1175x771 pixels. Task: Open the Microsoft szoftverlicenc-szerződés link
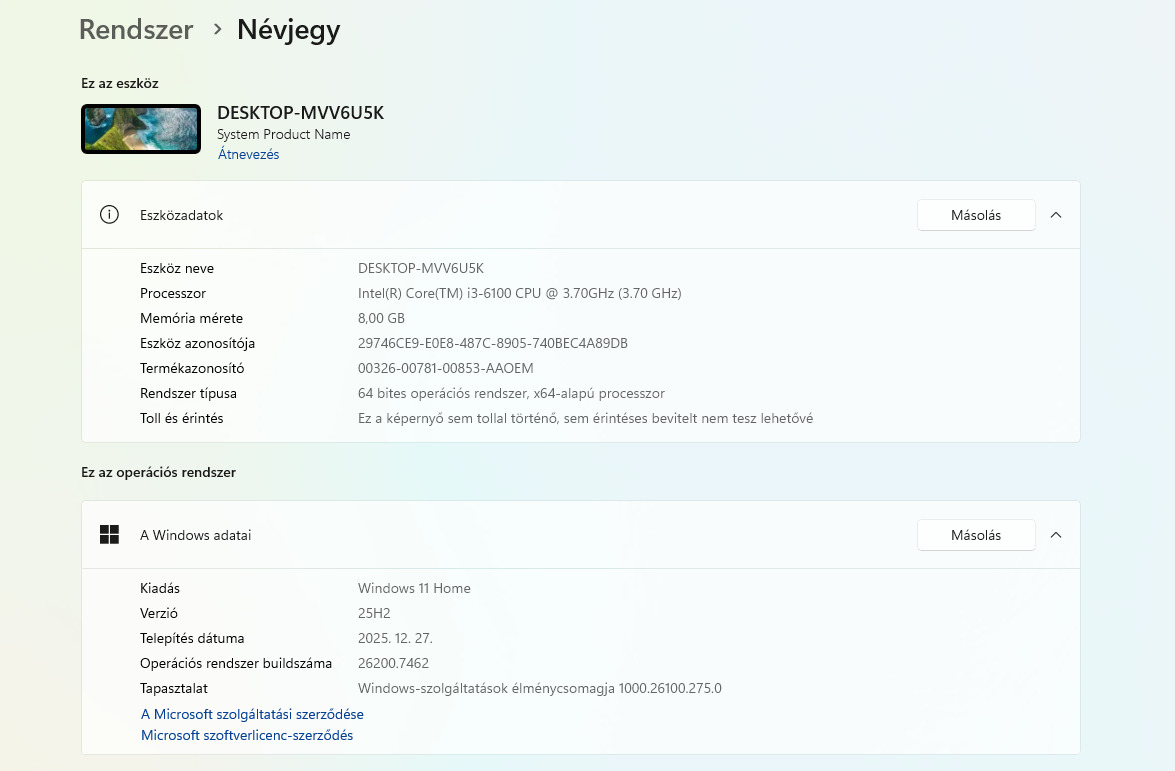pyautogui.click(x=247, y=735)
